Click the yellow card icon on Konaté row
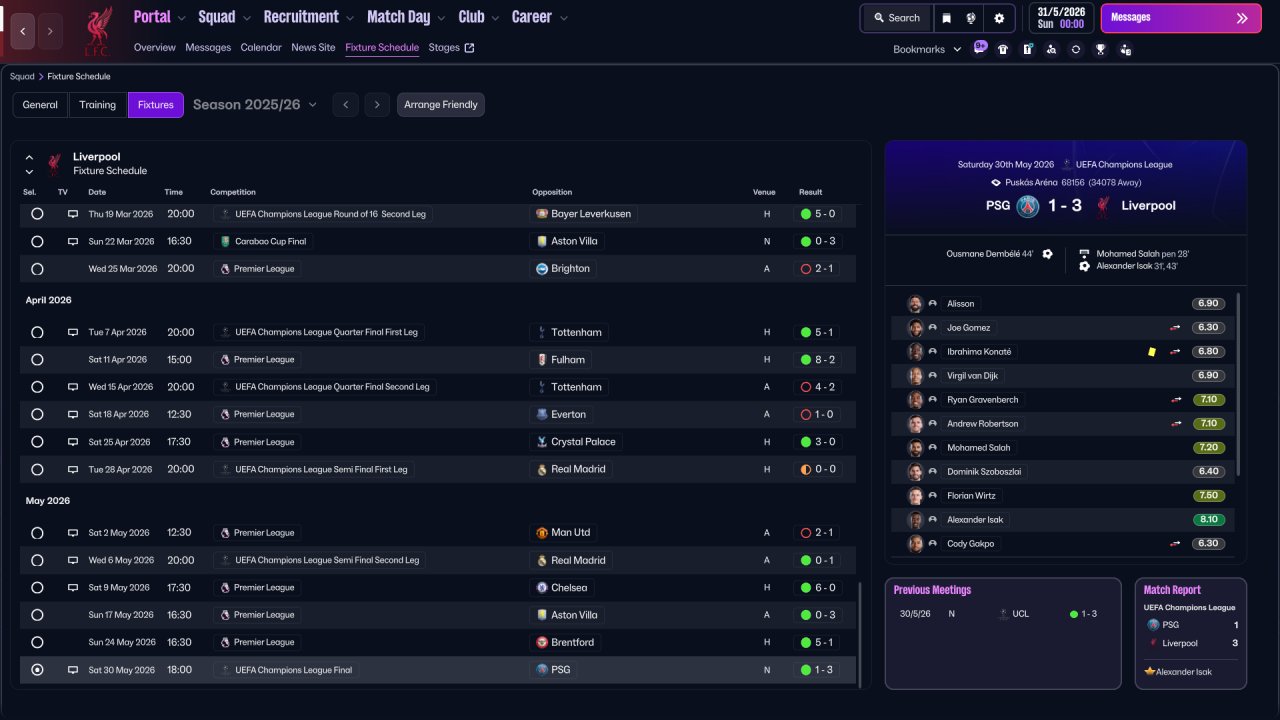This screenshot has width=1280, height=720. tap(1152, 352)
